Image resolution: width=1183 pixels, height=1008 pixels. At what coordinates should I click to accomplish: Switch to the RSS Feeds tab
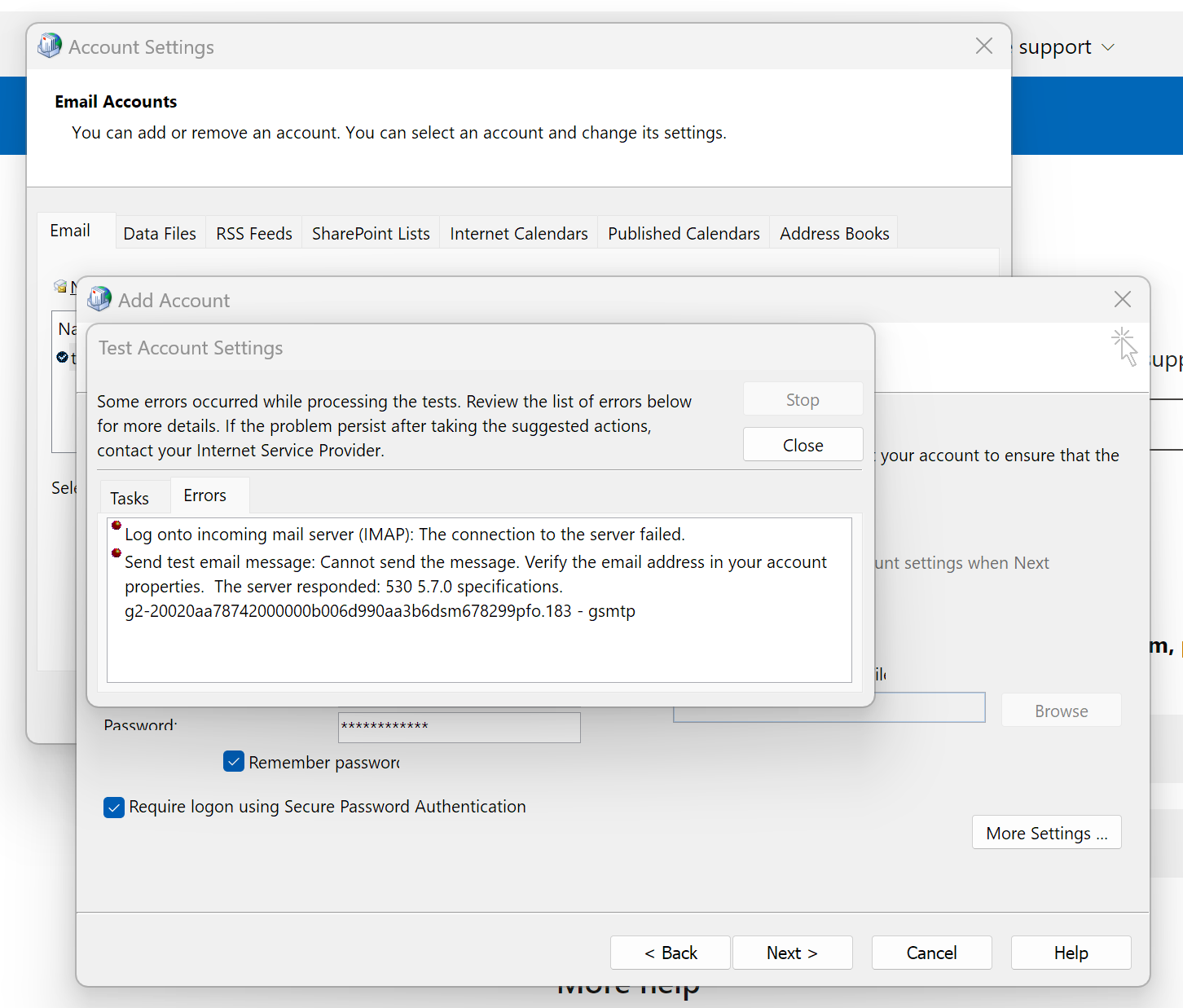254,234
